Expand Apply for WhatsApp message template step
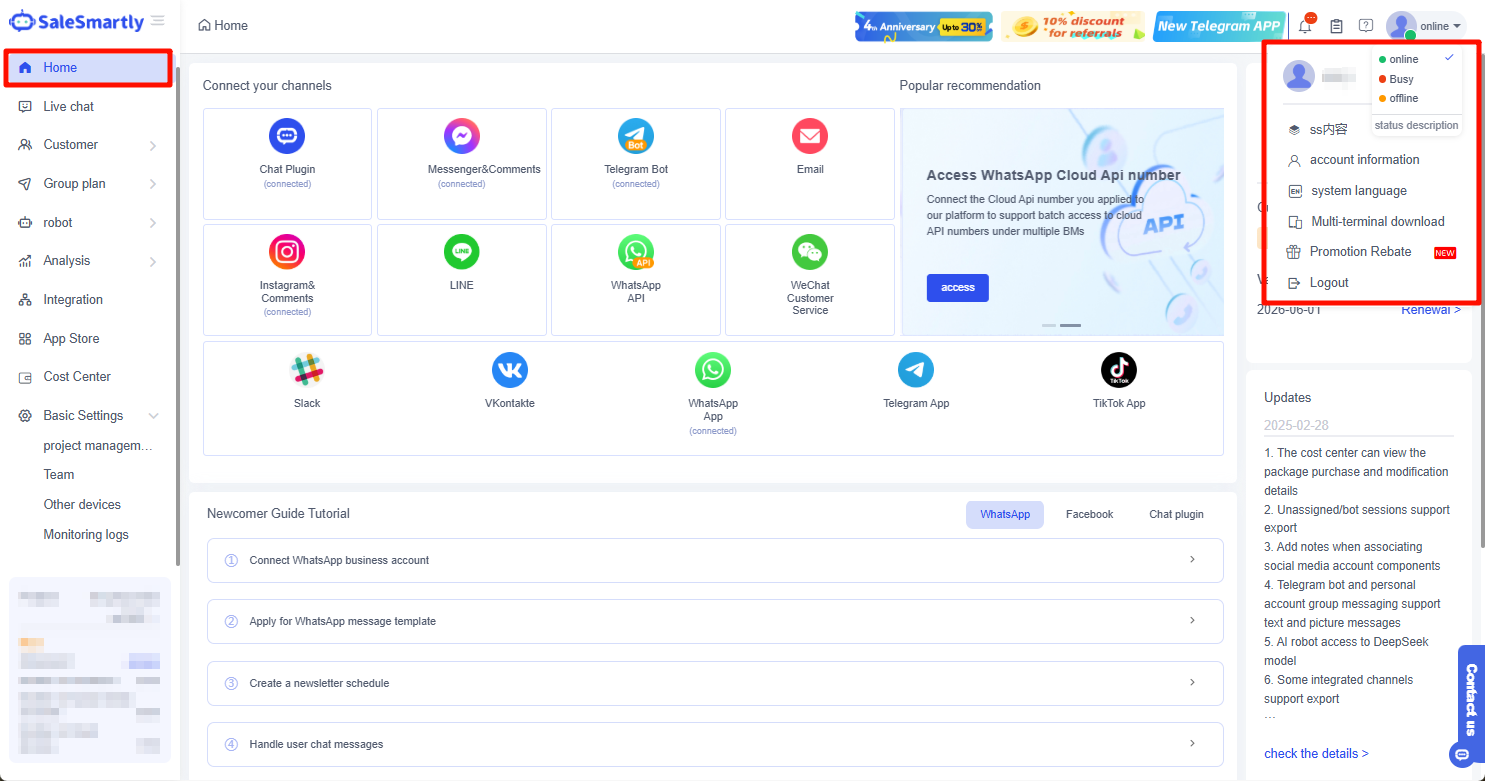Image resolution: width=1485 pixels, height=781 pixels. 715,621
